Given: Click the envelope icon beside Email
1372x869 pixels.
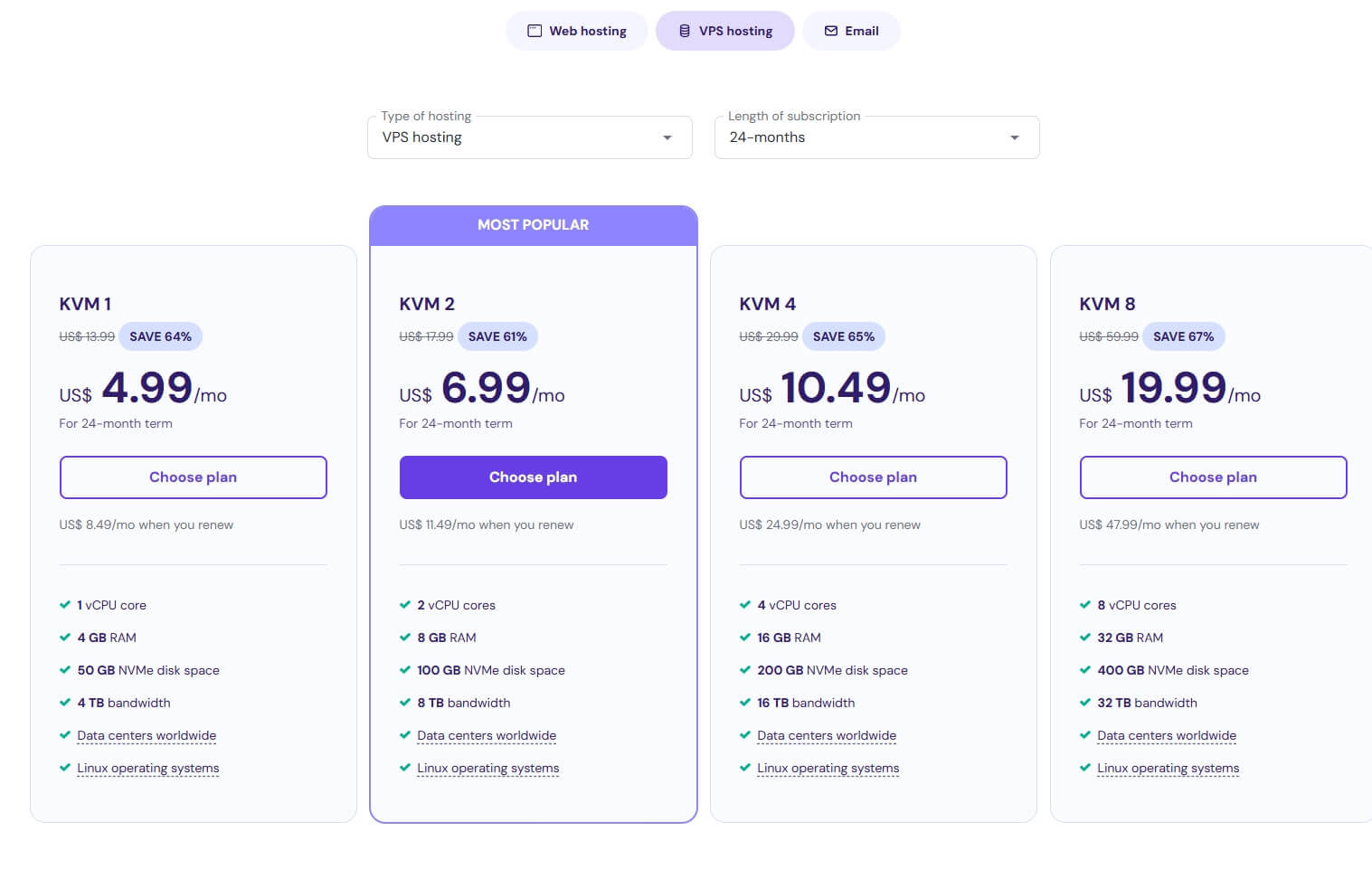Looking at the screenshot, I should pyautogui.click(x=831, y=31).
